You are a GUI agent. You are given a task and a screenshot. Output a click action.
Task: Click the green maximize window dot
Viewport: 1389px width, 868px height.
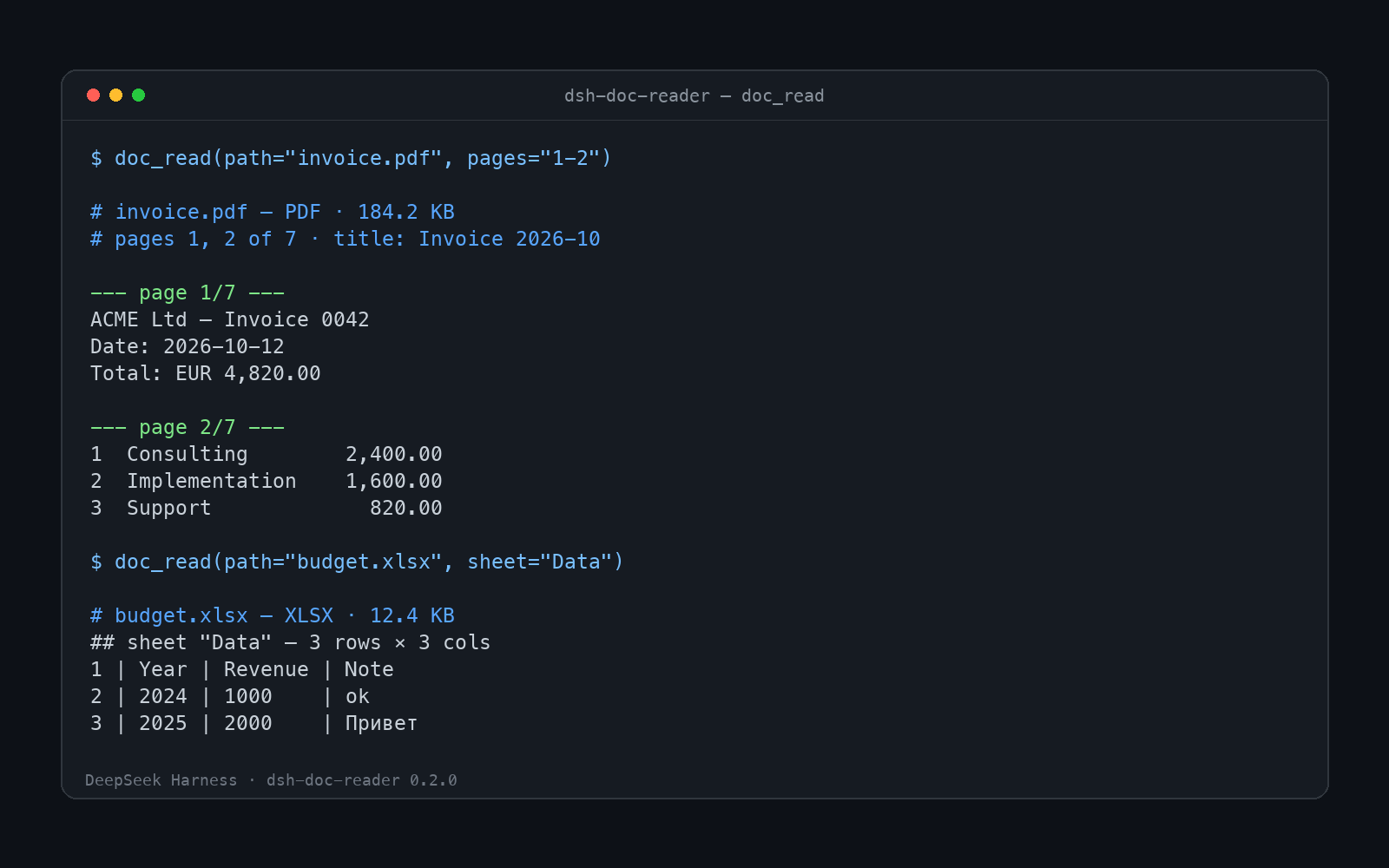pyautogui.click(x=139, y=95)
